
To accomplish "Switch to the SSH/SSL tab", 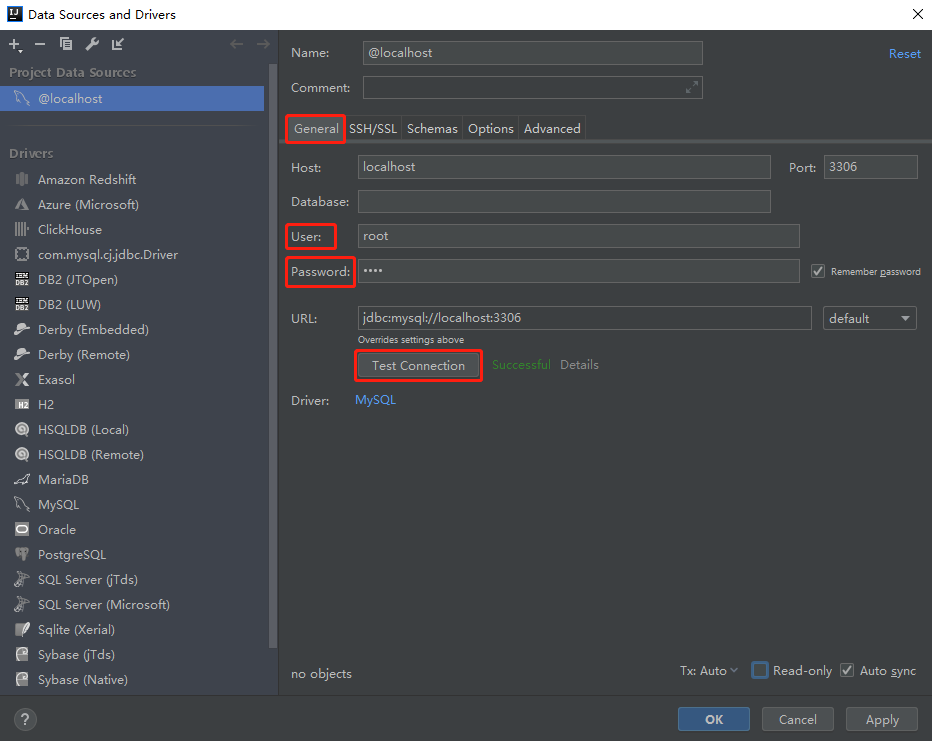I will point(373,128).
